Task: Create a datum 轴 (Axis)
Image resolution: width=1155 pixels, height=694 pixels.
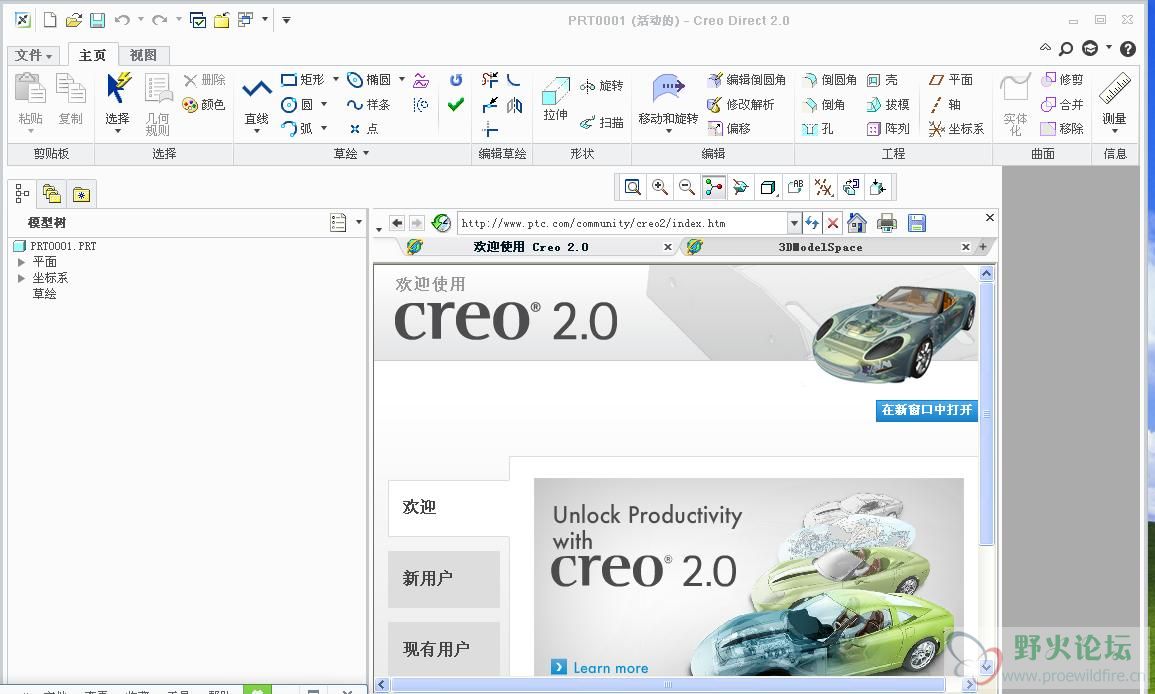Action: pos(945,105)
